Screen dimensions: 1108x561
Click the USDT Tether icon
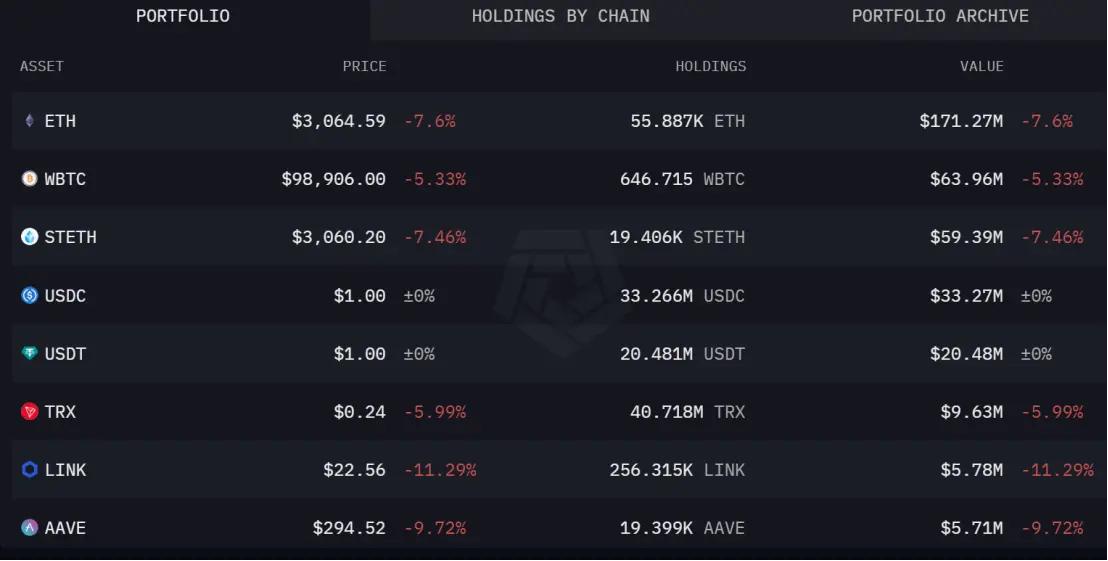(29, 353)
